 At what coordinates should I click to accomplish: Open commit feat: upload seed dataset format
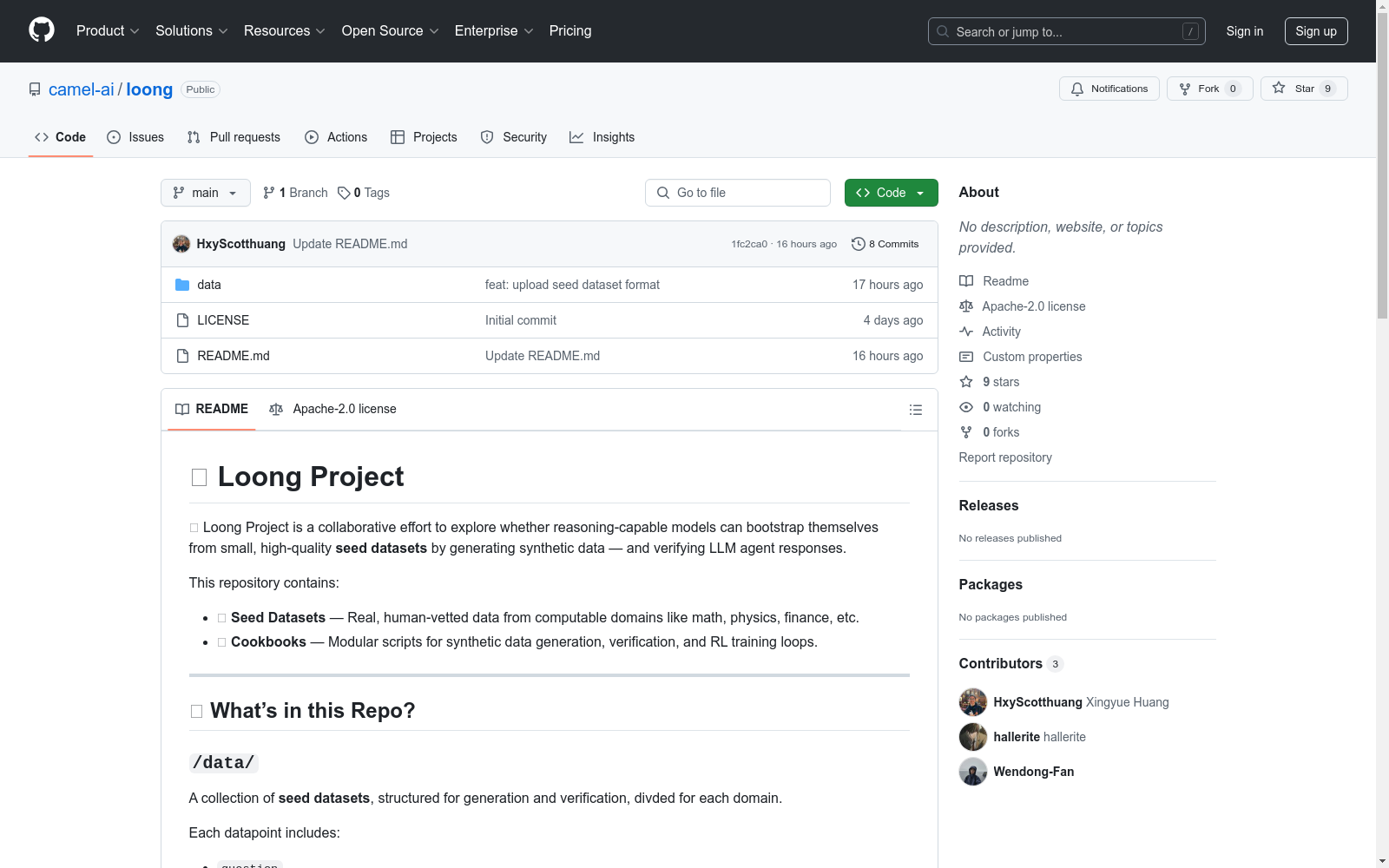click(572, 285)
